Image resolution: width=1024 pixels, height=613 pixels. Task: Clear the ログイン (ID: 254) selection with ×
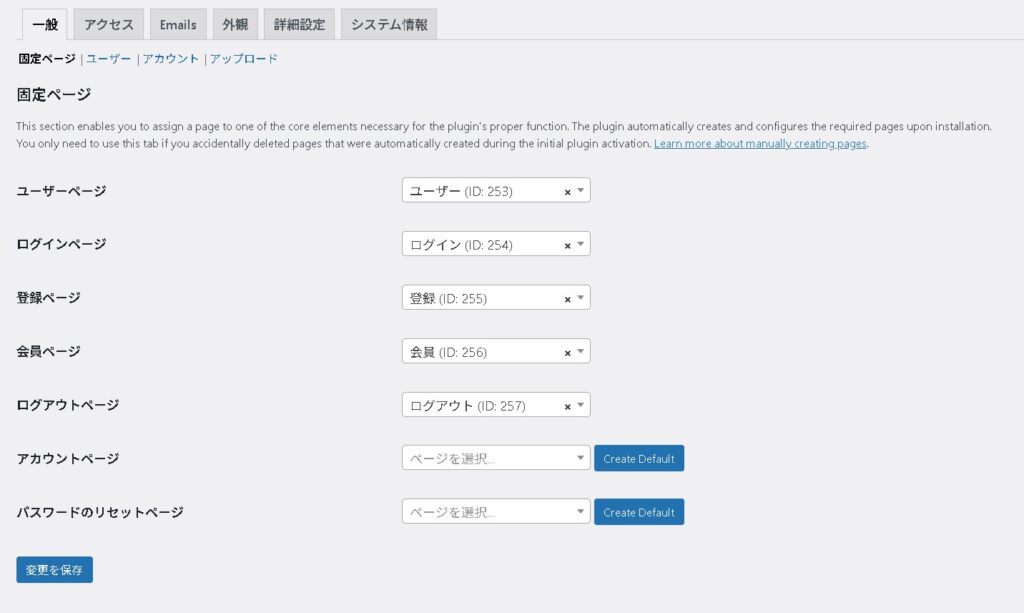coord(567,245)
